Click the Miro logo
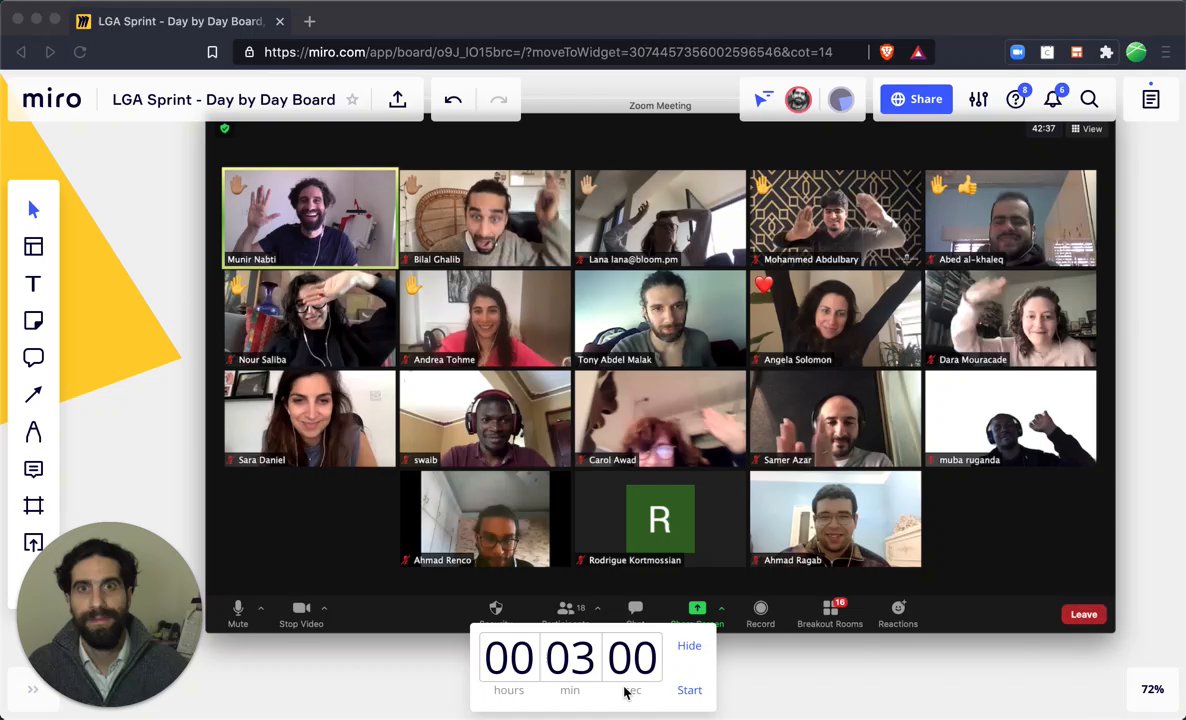The image size is (1186, 720). coord(51,99)
